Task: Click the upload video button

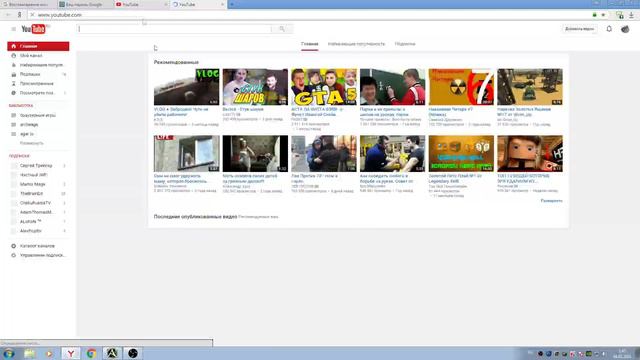Action: (x=580, y=29)
